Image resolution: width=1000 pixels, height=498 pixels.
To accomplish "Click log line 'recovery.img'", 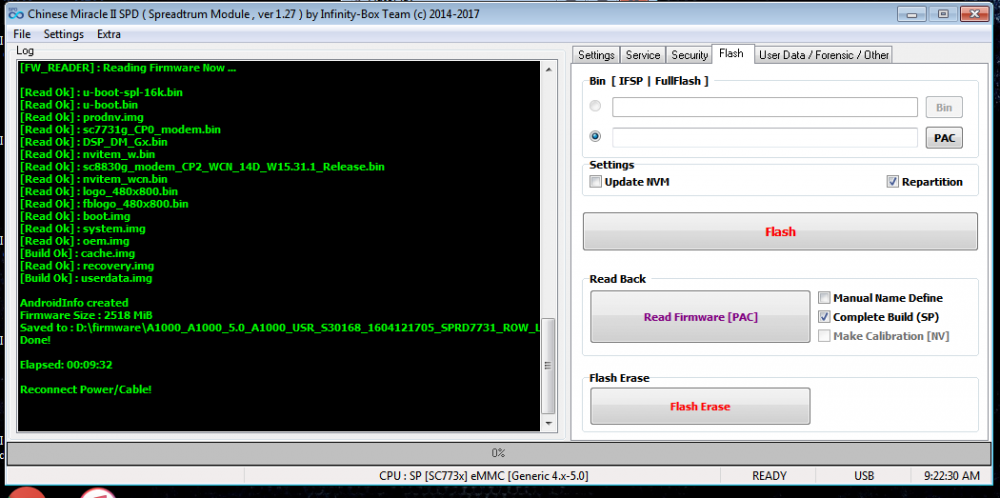I will (87, 266).
